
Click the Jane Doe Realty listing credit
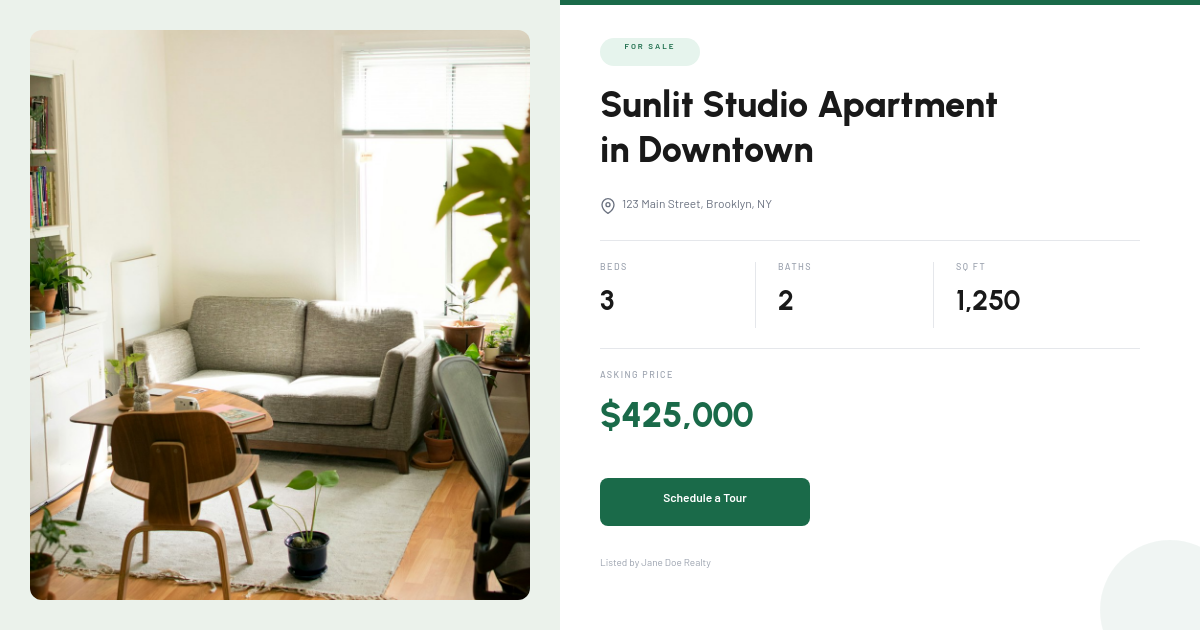tap(655, 562)
